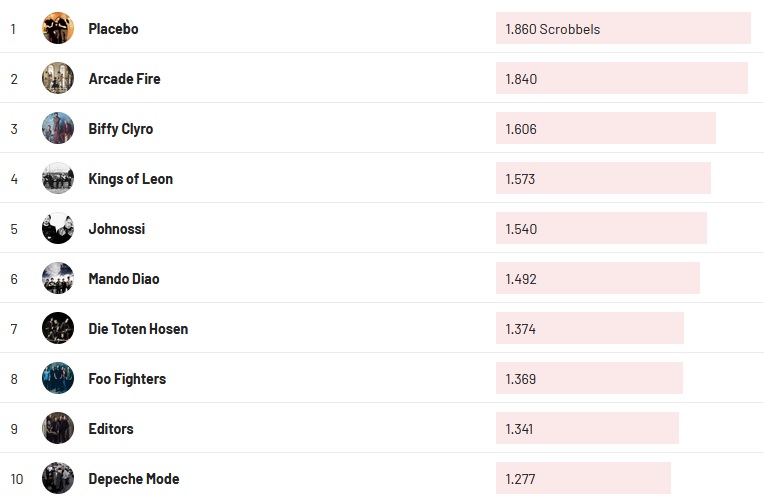Click the Biffy Clyro avatar thumbnail
This screenshot has height=502, width=764.
(x=58, y=128)
